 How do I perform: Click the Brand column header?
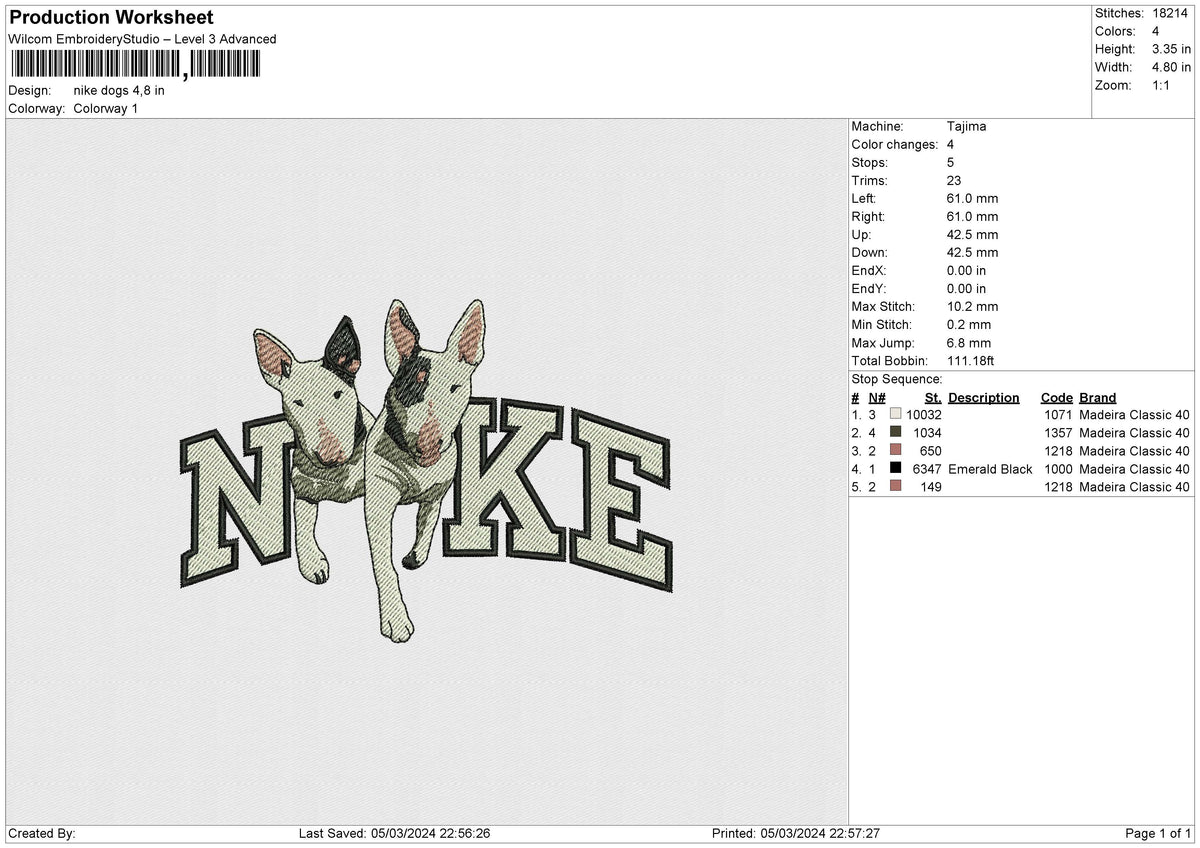[1098, 398]
